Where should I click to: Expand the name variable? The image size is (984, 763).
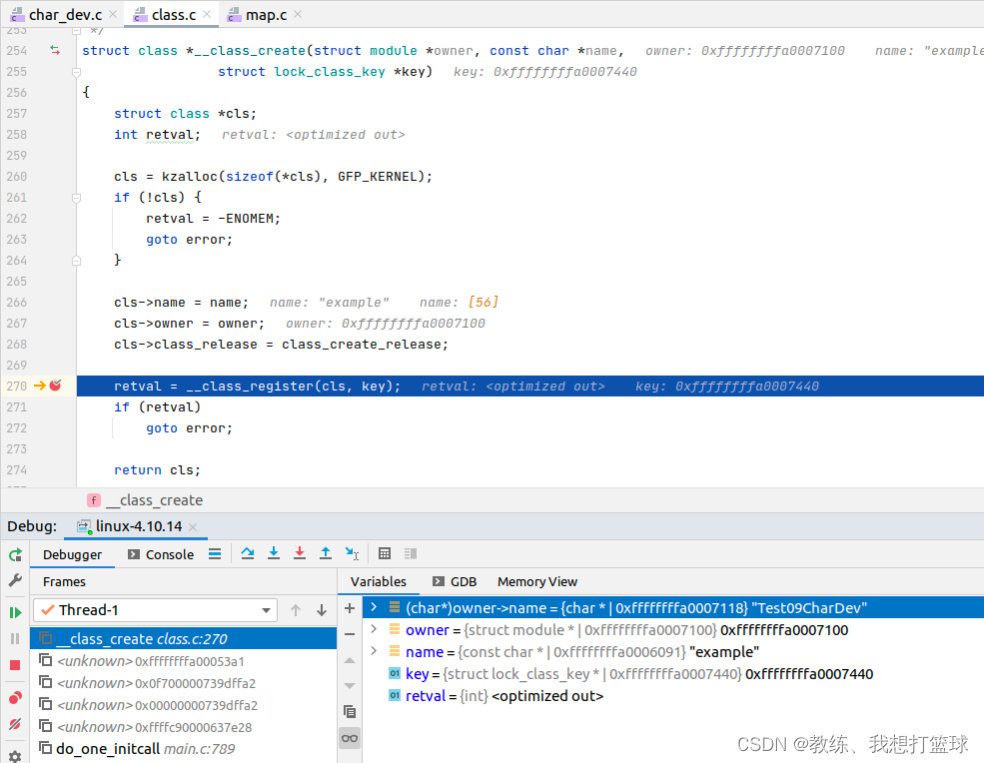(374, 651)
